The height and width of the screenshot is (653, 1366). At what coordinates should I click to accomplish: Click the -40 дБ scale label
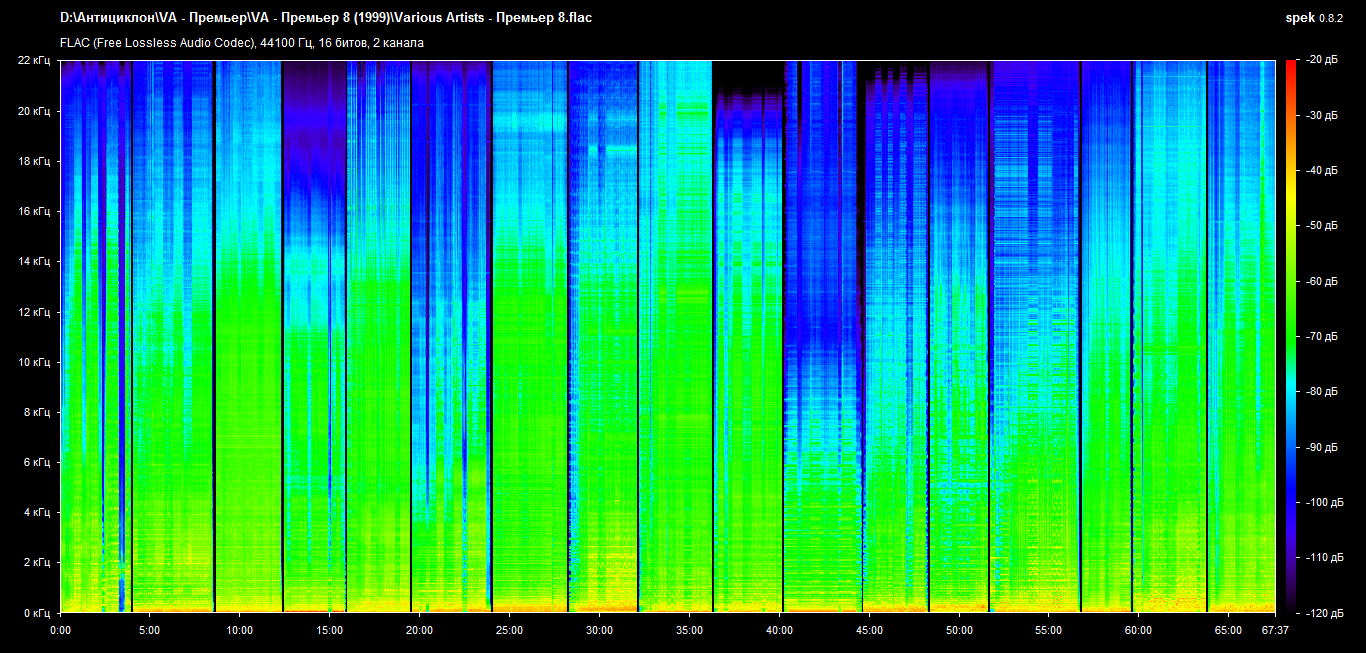click(1322, 171)
